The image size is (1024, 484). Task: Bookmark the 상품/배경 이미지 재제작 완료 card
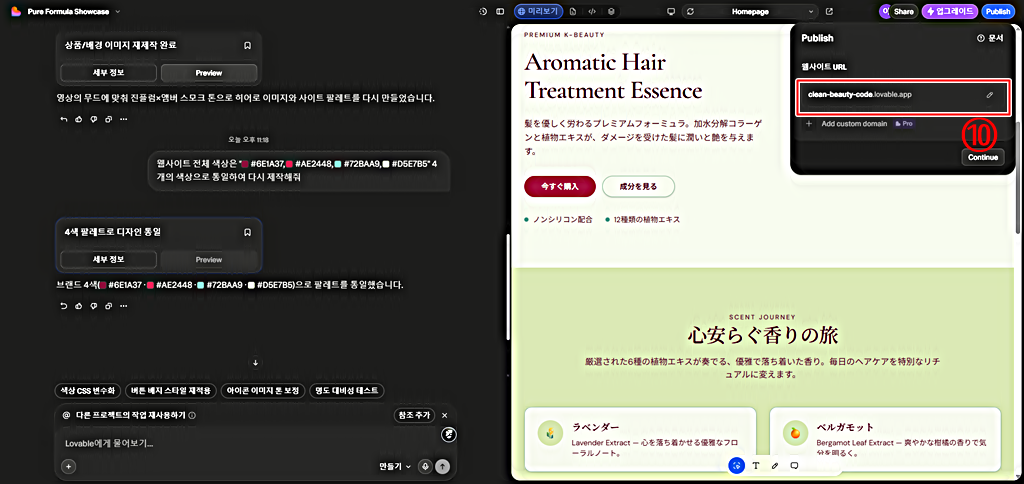pos(248,46)
